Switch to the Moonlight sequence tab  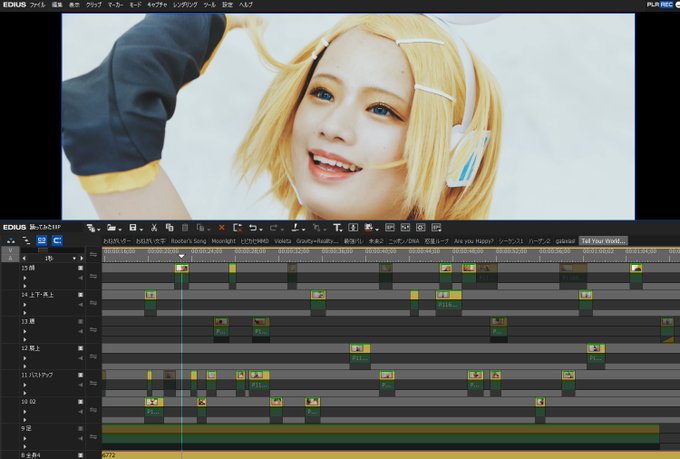click(223, 241)
